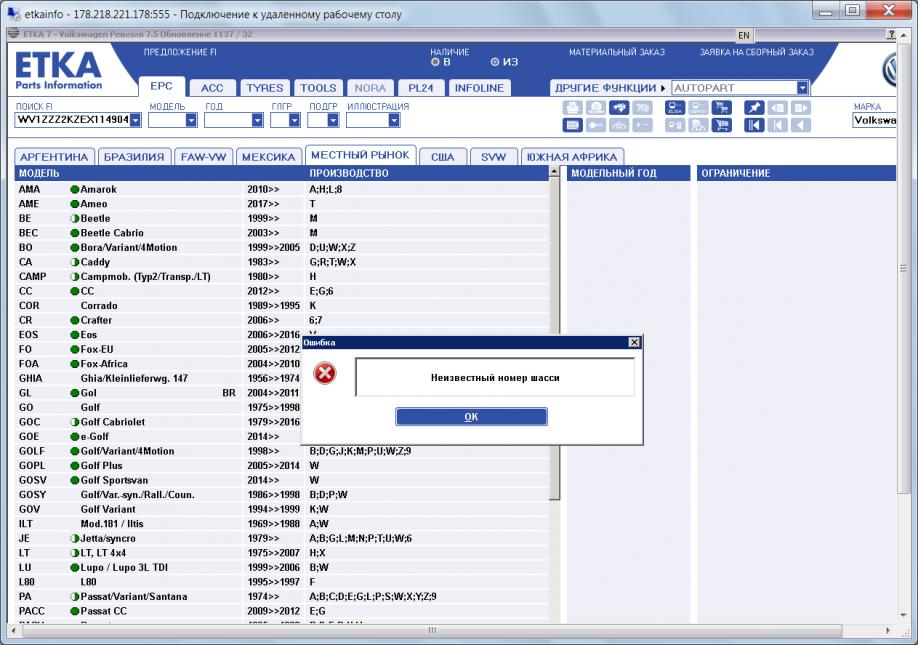Image resolution: width=918 pixels, height=645 pixels.
Task: Click the greyed previous-step bar-arrow icon
Action: [x=777, y=125]
